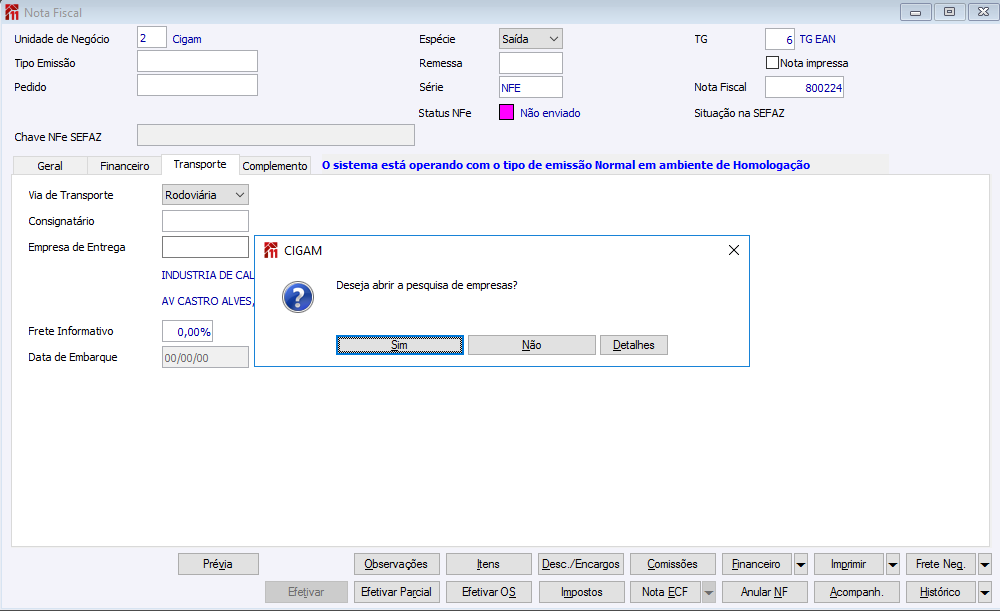Click the CIGAM logo icon in dialog title

(x=271, y=250)
